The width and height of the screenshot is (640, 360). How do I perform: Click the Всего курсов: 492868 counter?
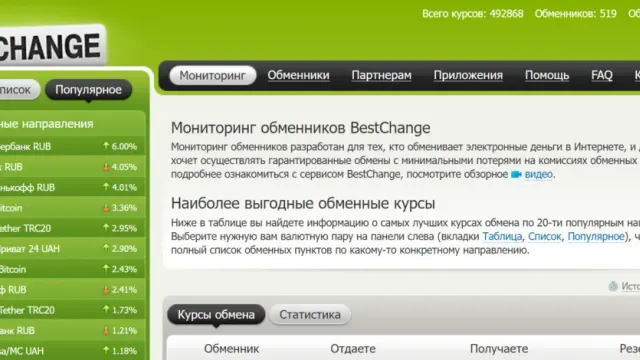(x=473, y=14)
